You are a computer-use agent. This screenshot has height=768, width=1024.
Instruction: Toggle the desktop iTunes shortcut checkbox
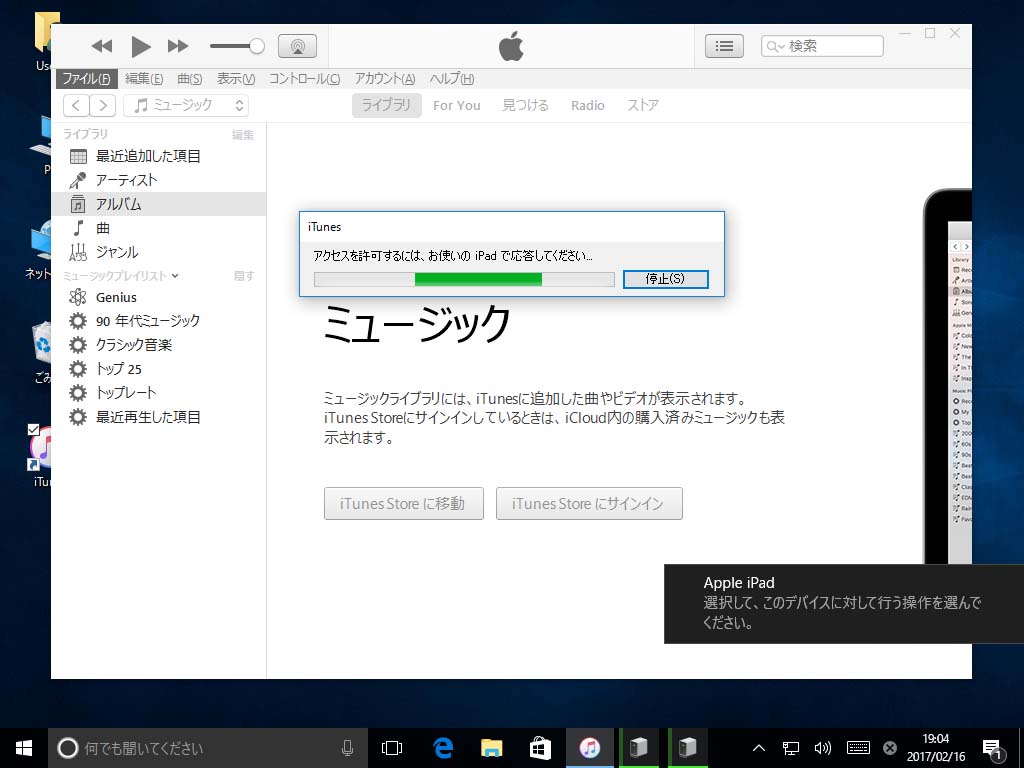pyautogui.click(x=33, y=429)
